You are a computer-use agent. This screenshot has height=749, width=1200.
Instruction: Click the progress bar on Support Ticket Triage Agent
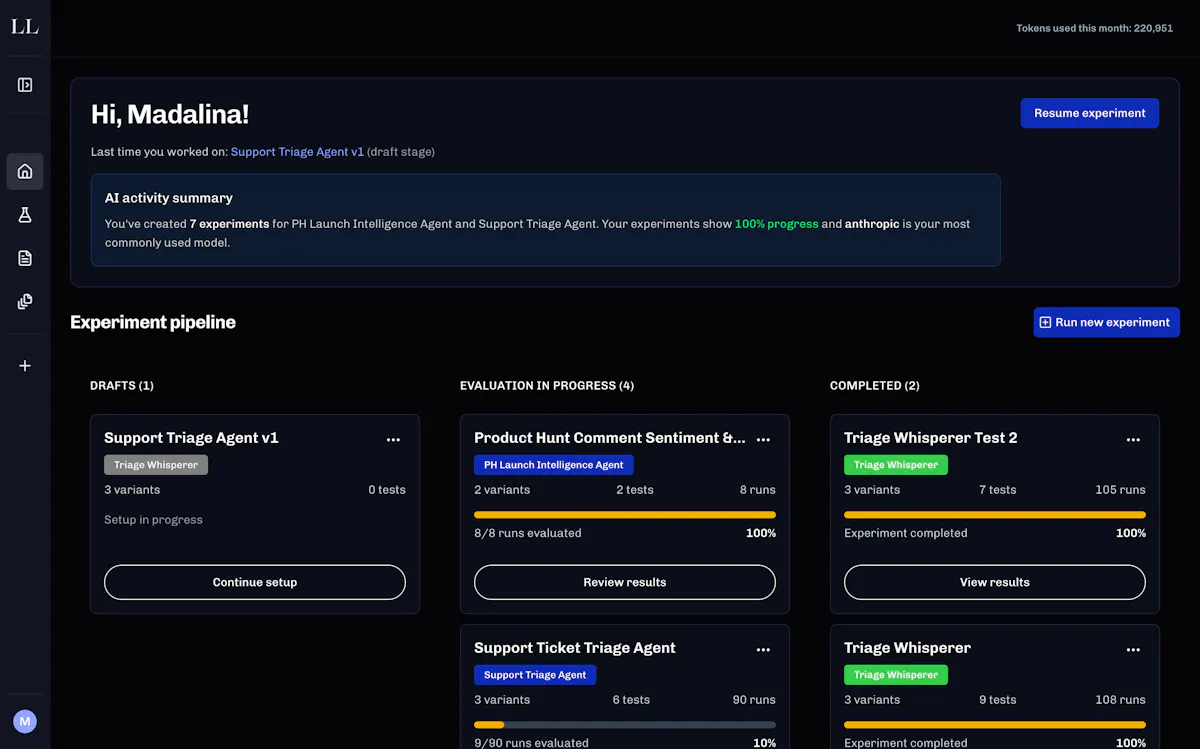click(x=625, y=725)
